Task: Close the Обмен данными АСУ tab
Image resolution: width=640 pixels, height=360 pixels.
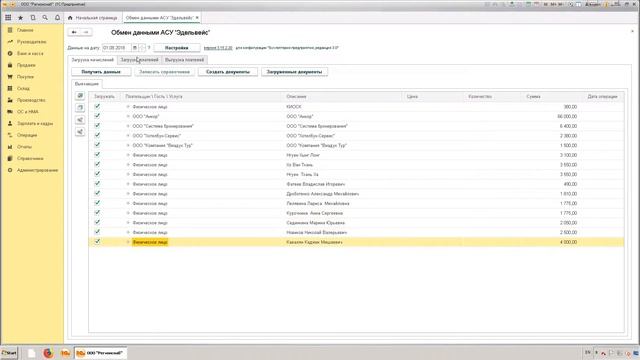Action: [x=197, y=18]
